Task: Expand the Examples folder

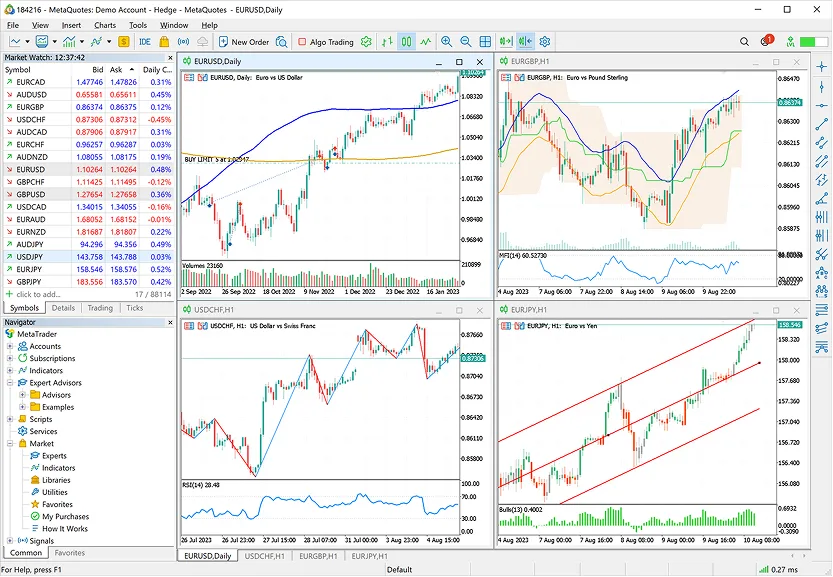Action: click(22, 407)
